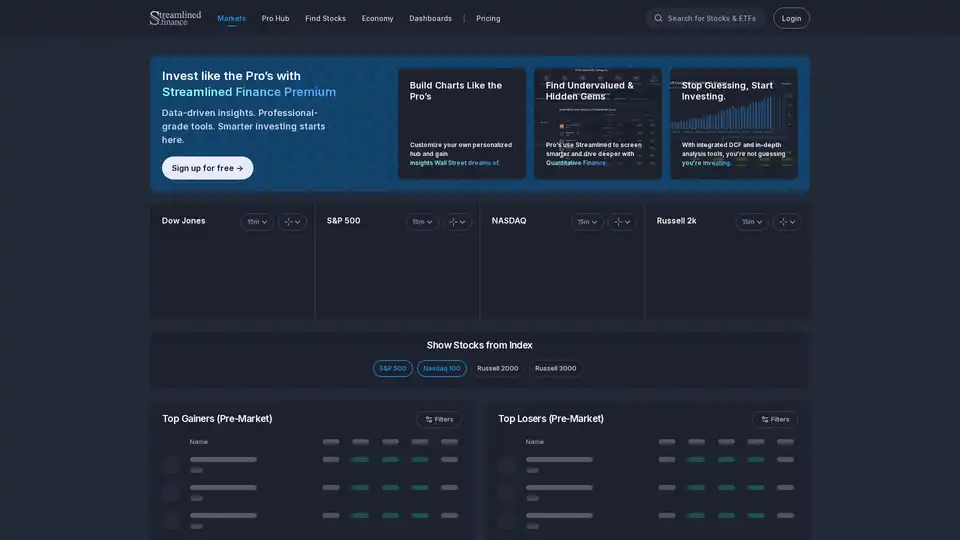Go to Find Stocks in navigation
This screenshot has width=960, height=540.
coord(325,18)
